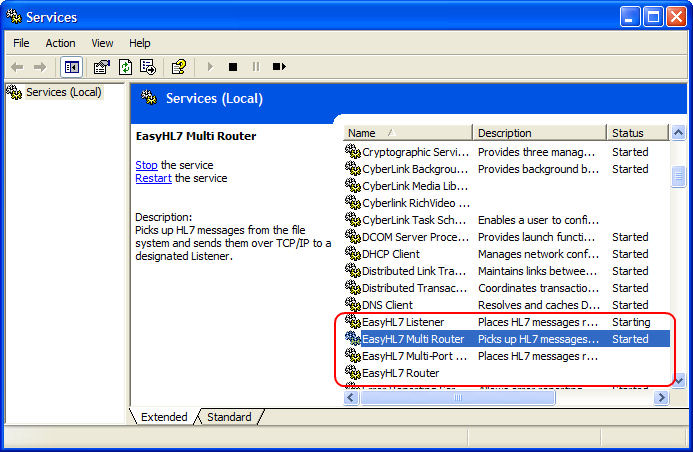Select the CyberLink Background service icon
This screenshot has height=452, width=693.
pyautogui.click(x=353, y=169)
